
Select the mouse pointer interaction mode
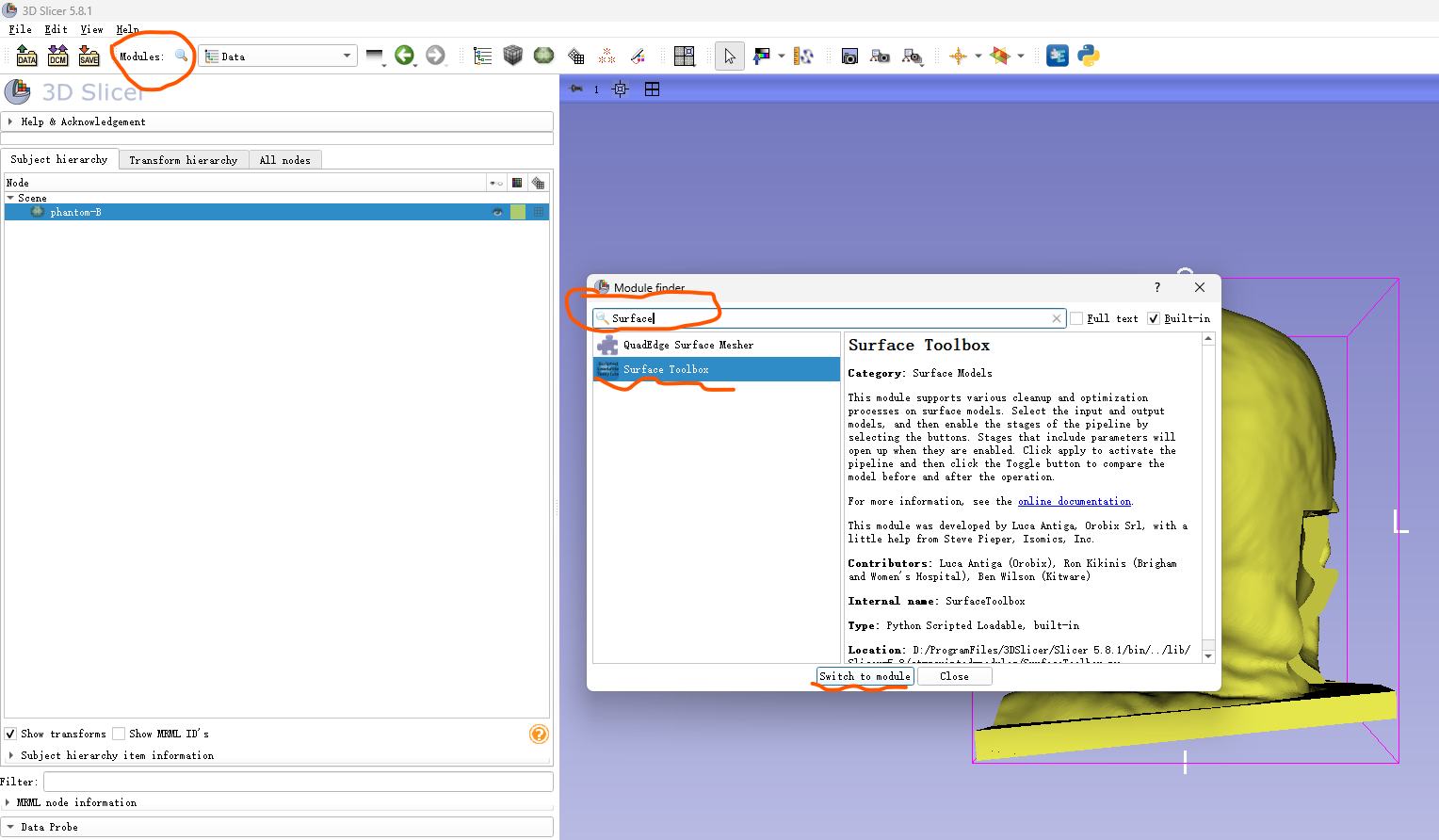coord(730,57)
